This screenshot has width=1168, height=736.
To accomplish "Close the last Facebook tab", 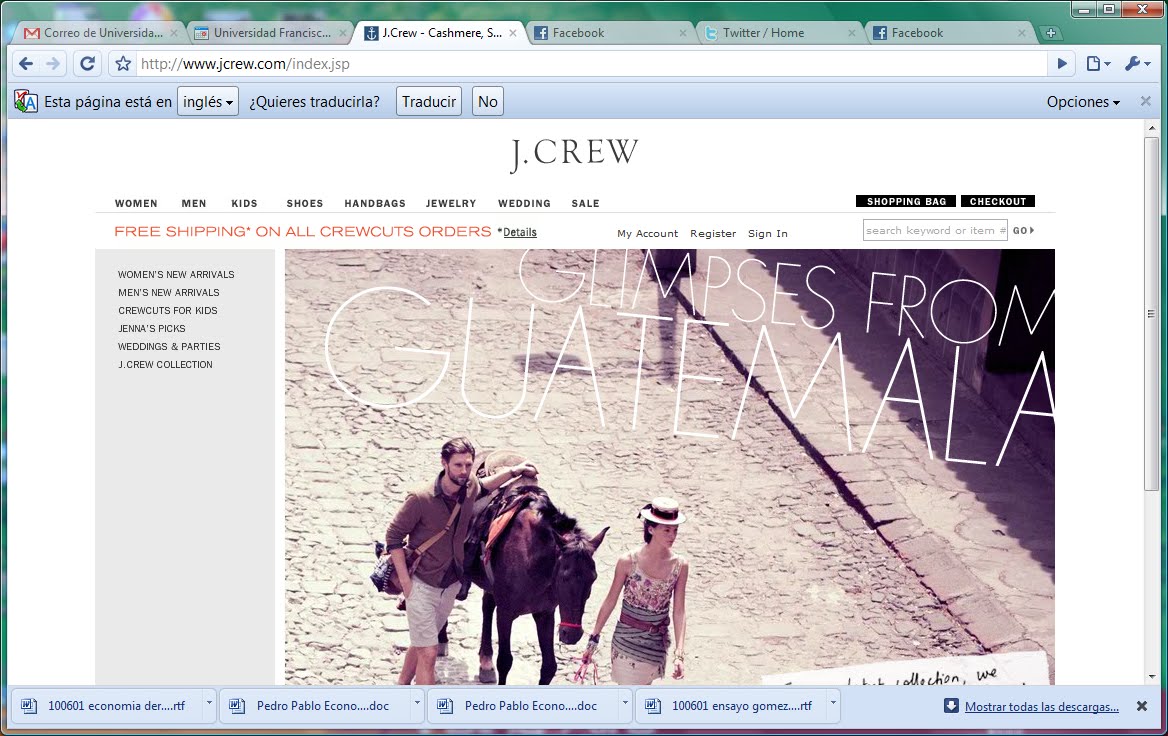I will coord(1022,33).
